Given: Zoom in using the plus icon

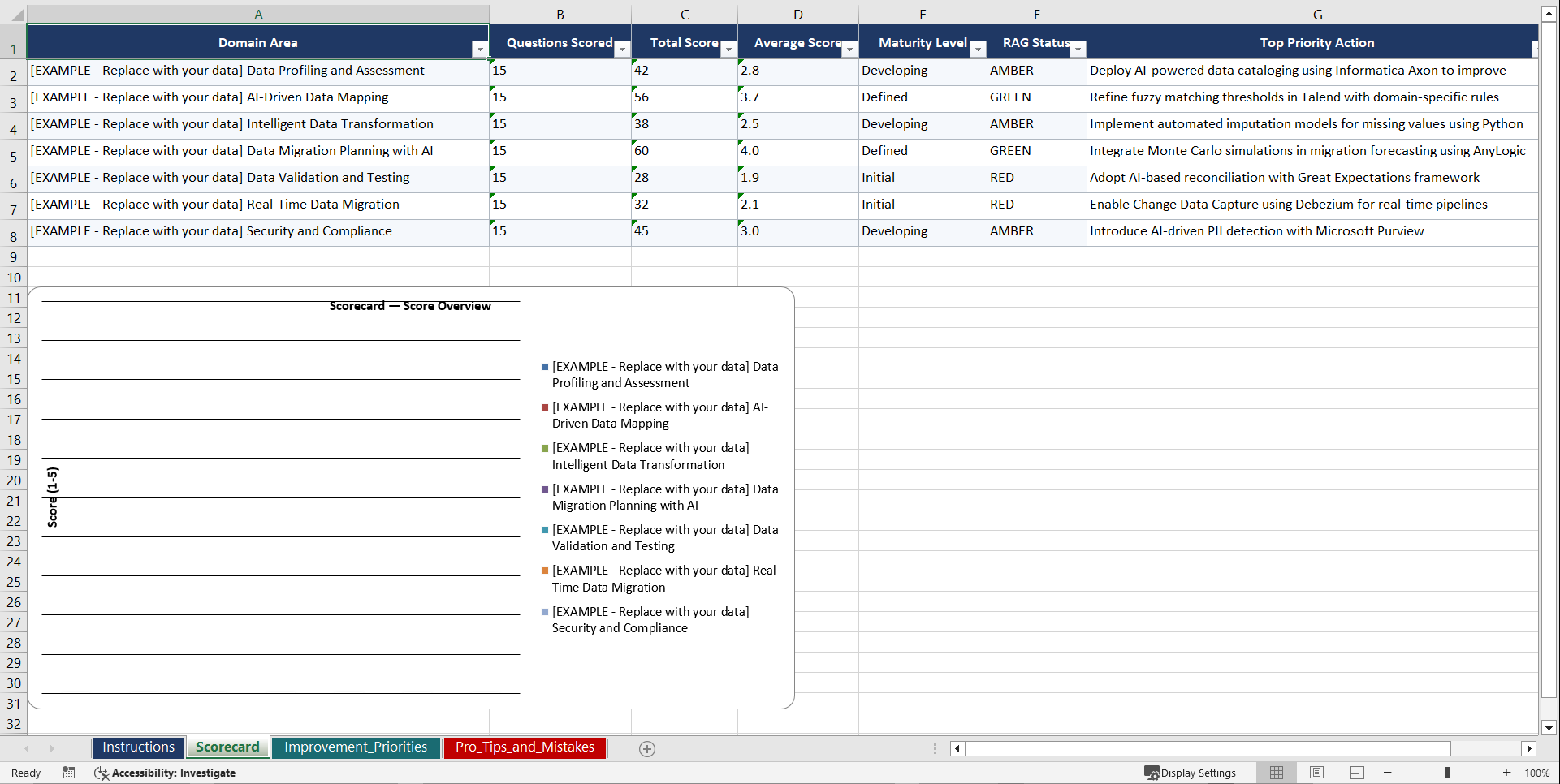Looking at the screenshot, I should 1507,773.
